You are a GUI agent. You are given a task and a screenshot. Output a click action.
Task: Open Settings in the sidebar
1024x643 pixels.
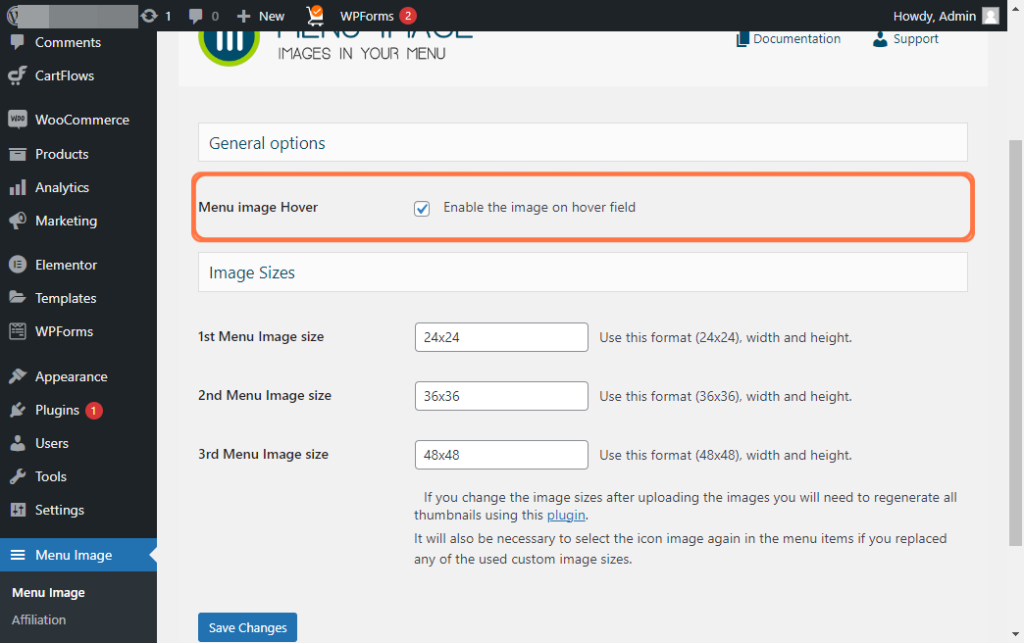click(59, 510)
